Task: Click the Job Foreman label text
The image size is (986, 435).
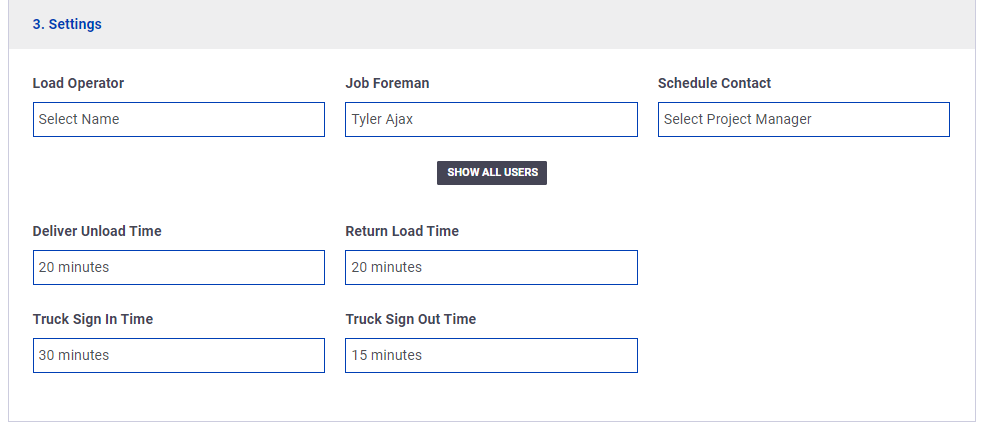Action: (x=387, y=83)
